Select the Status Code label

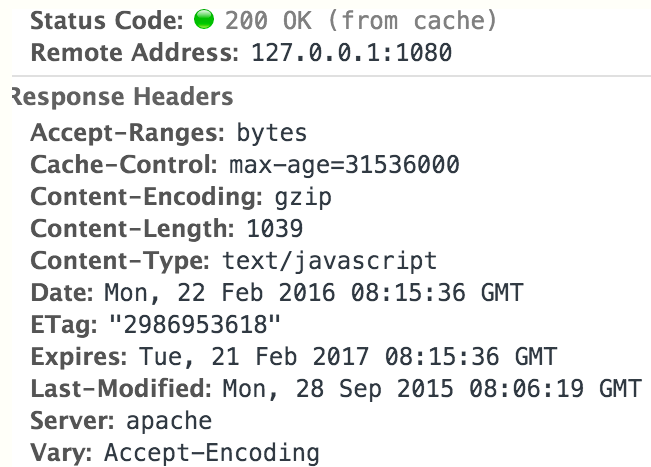107,20
